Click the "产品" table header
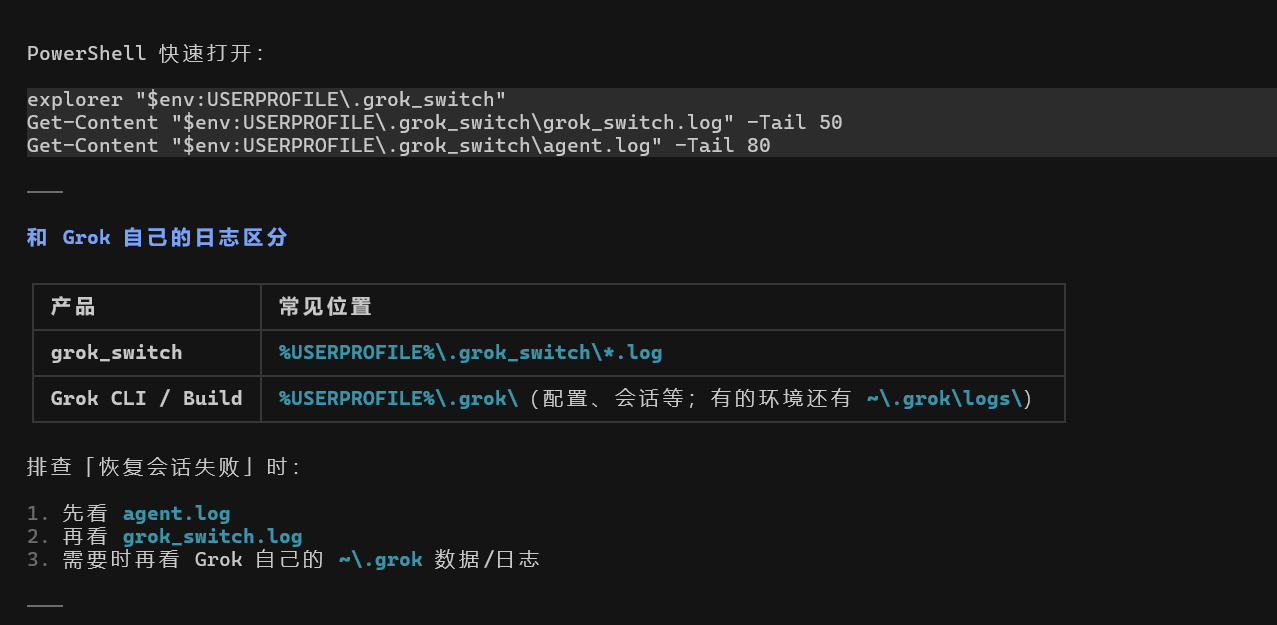 coord(73,307)
